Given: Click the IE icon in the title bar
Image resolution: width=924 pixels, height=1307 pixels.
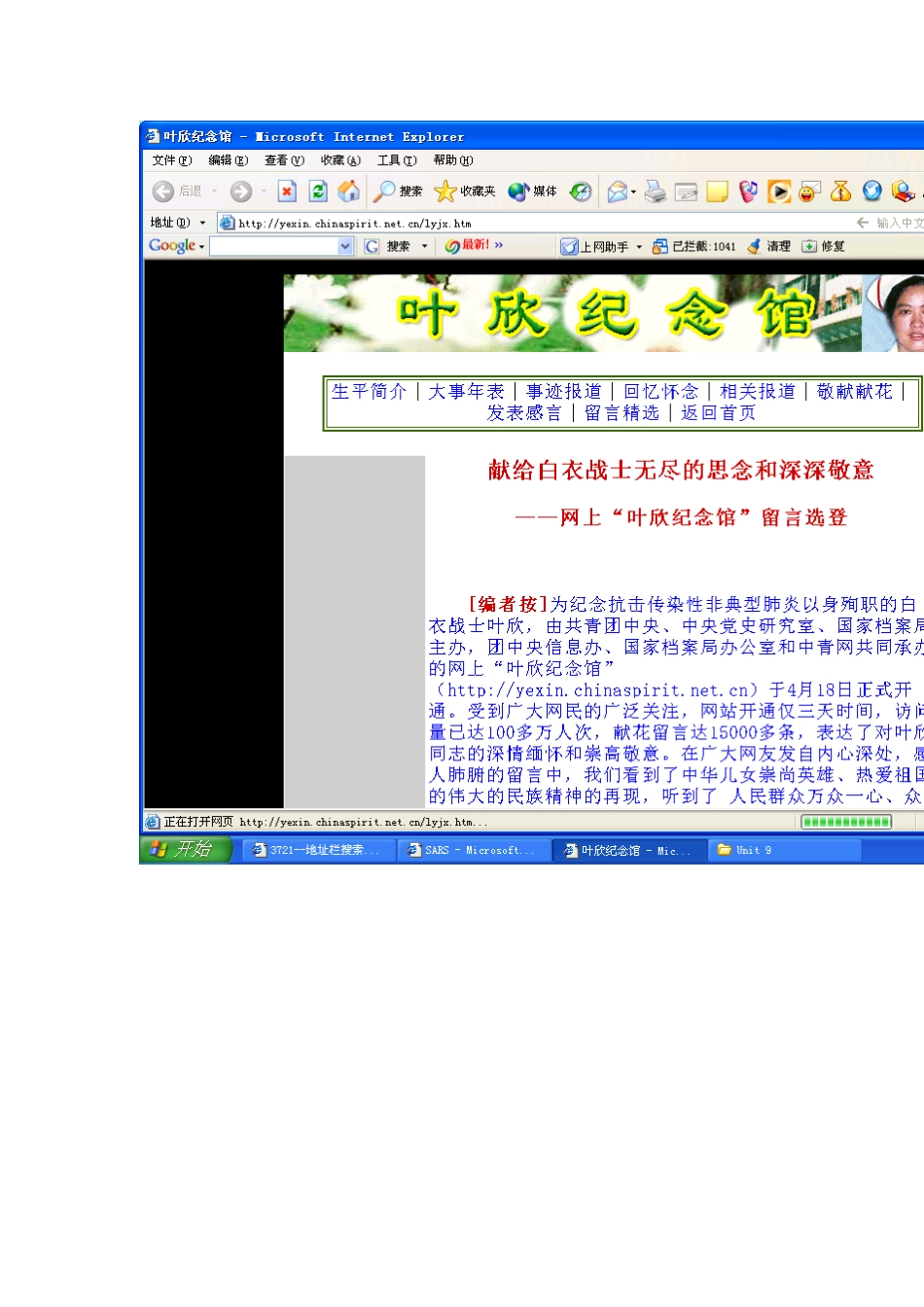Looking at the screenshot, I should point(153,136).
